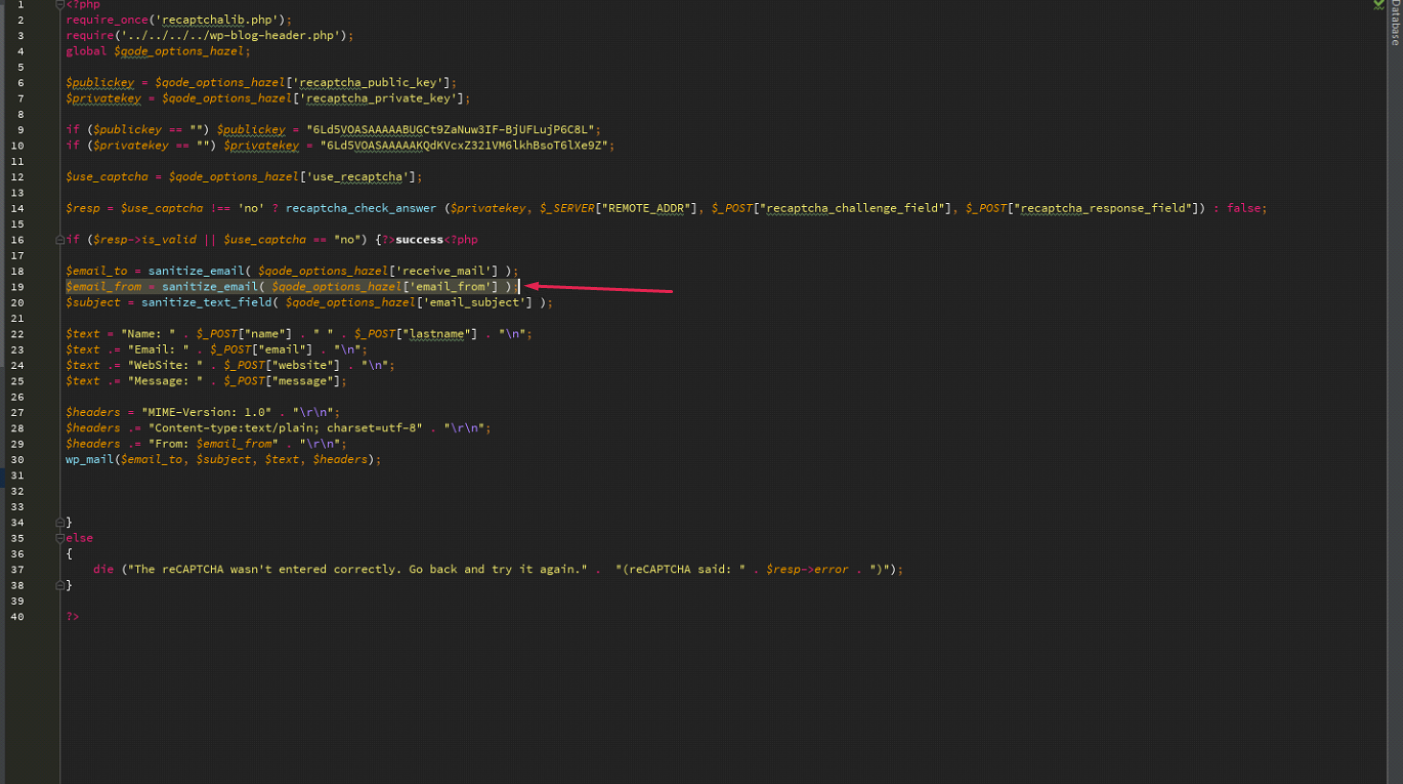Click $email_to variable on line 18
Image resolution: width=1403 pixels, height=784 pixels.
pos(96,271)
